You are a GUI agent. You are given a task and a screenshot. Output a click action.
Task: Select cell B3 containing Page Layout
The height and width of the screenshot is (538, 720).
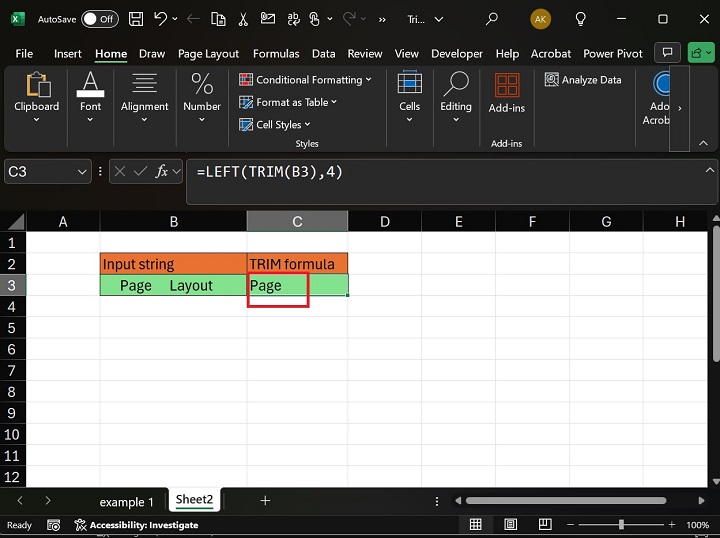173,286
